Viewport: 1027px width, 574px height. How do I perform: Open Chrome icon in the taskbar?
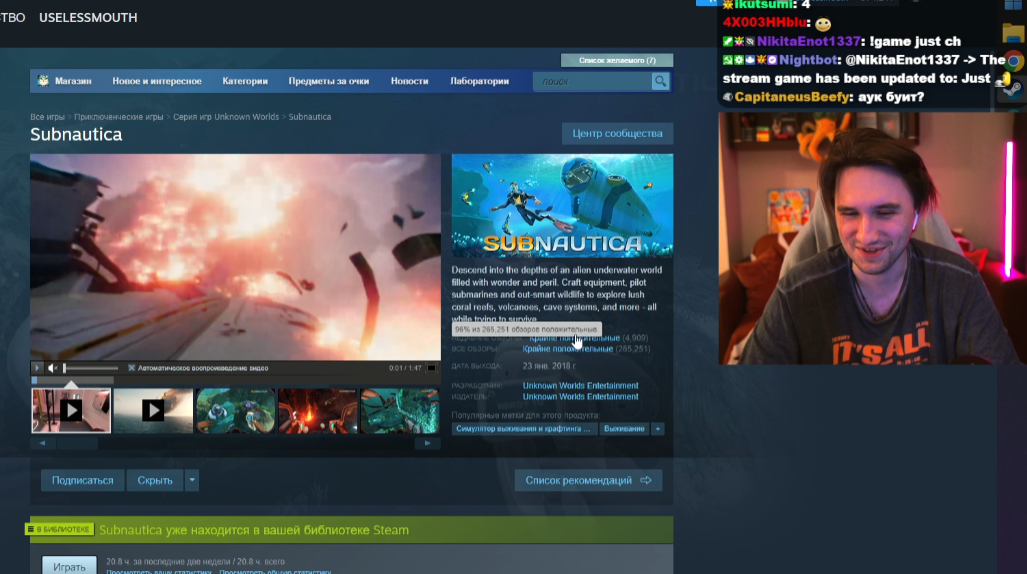tap(1013, 61)
